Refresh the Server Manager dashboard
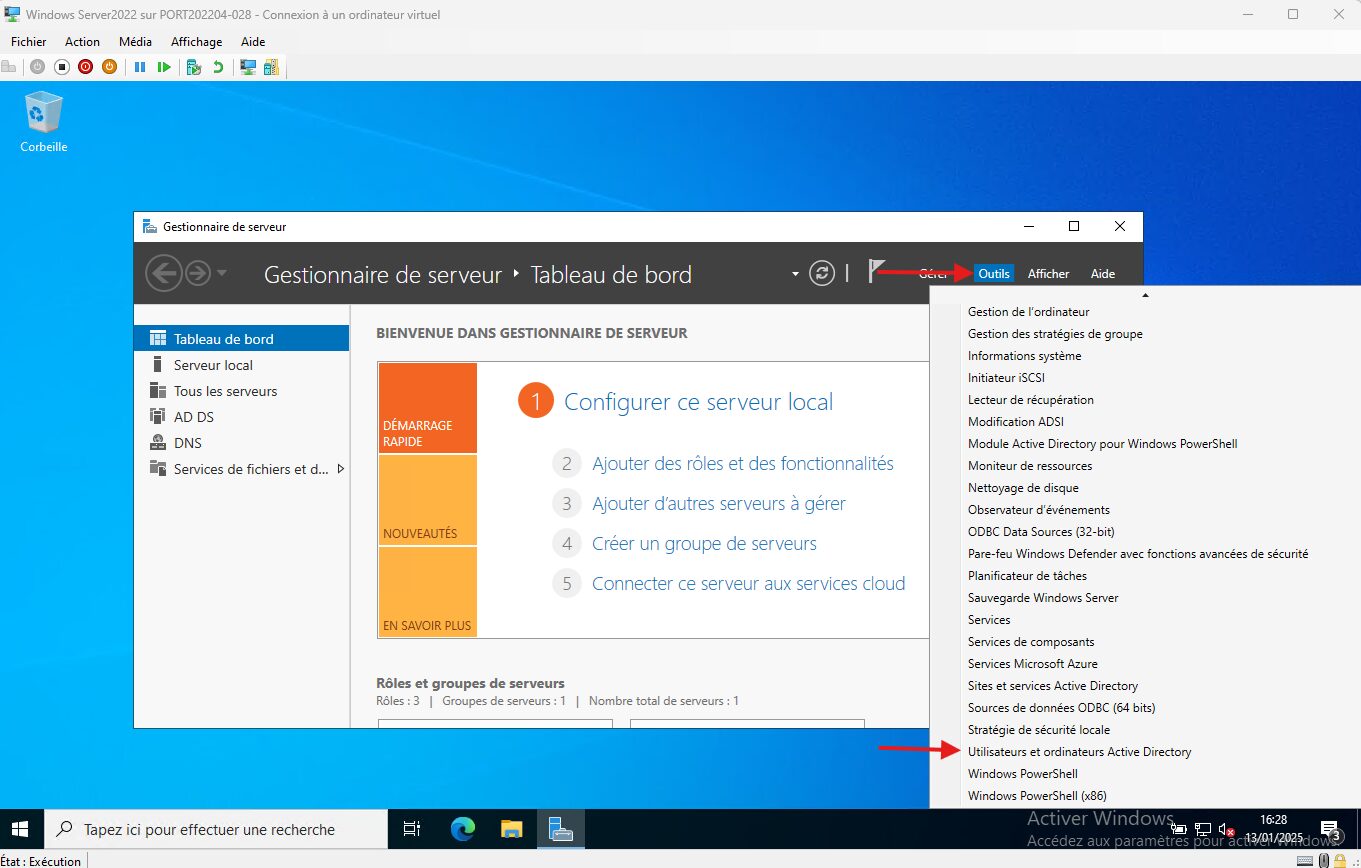The height and width of the screenshot is (868, 1361). point(822,273)
